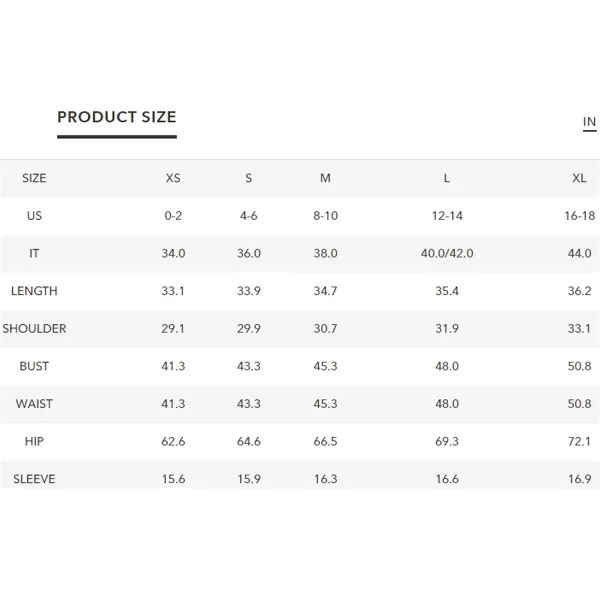The image size is (600, 600).
Task: Select the IT row label
Action: (x=34, y=253)
